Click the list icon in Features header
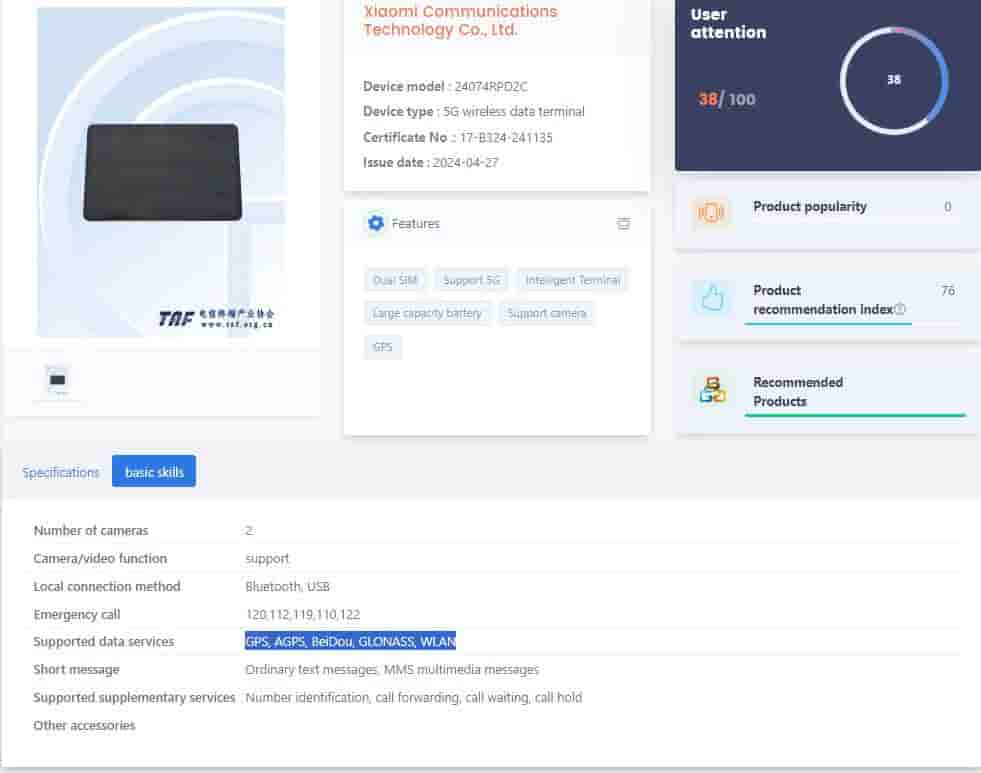The width and height of the screenshot is (981, 773). pos(623,223)
